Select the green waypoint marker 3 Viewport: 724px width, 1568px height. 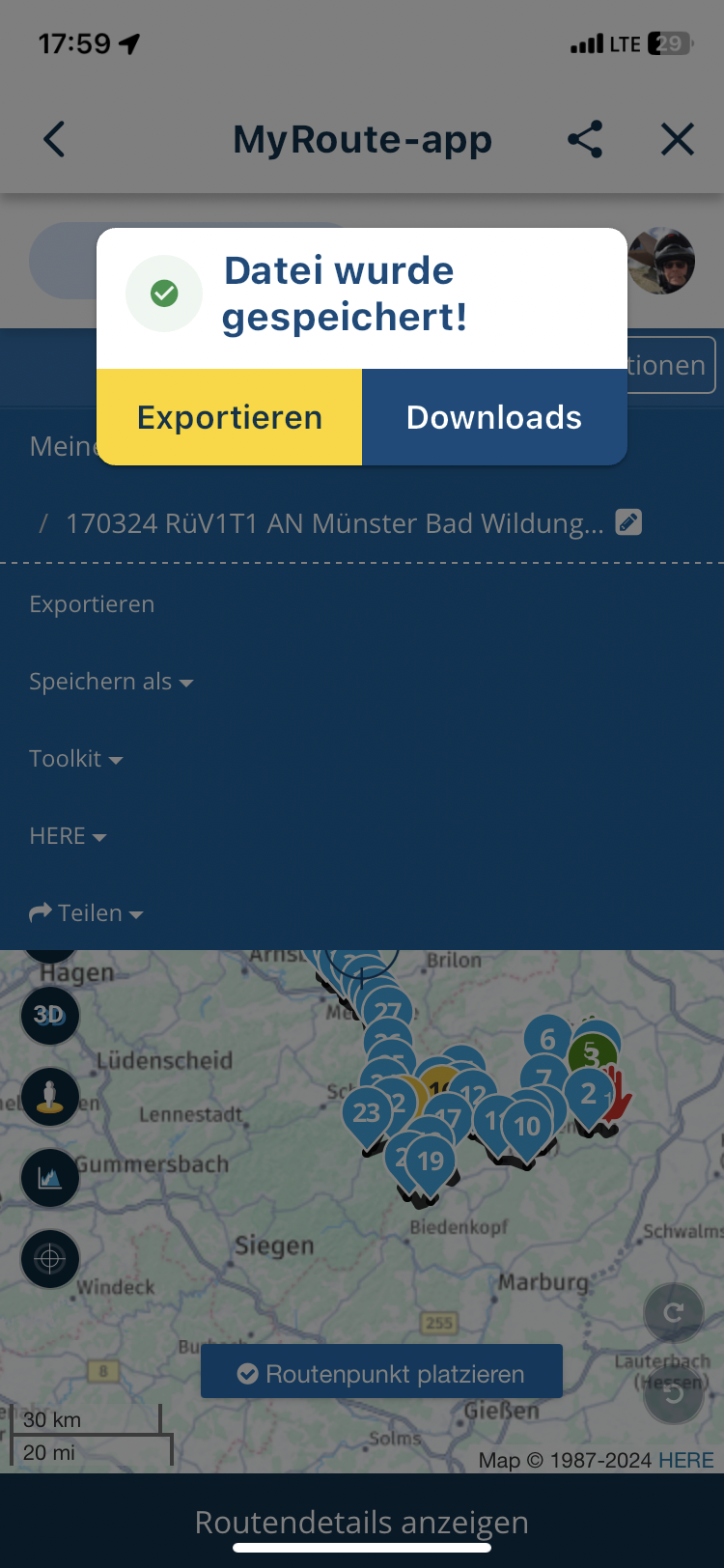592,1055
